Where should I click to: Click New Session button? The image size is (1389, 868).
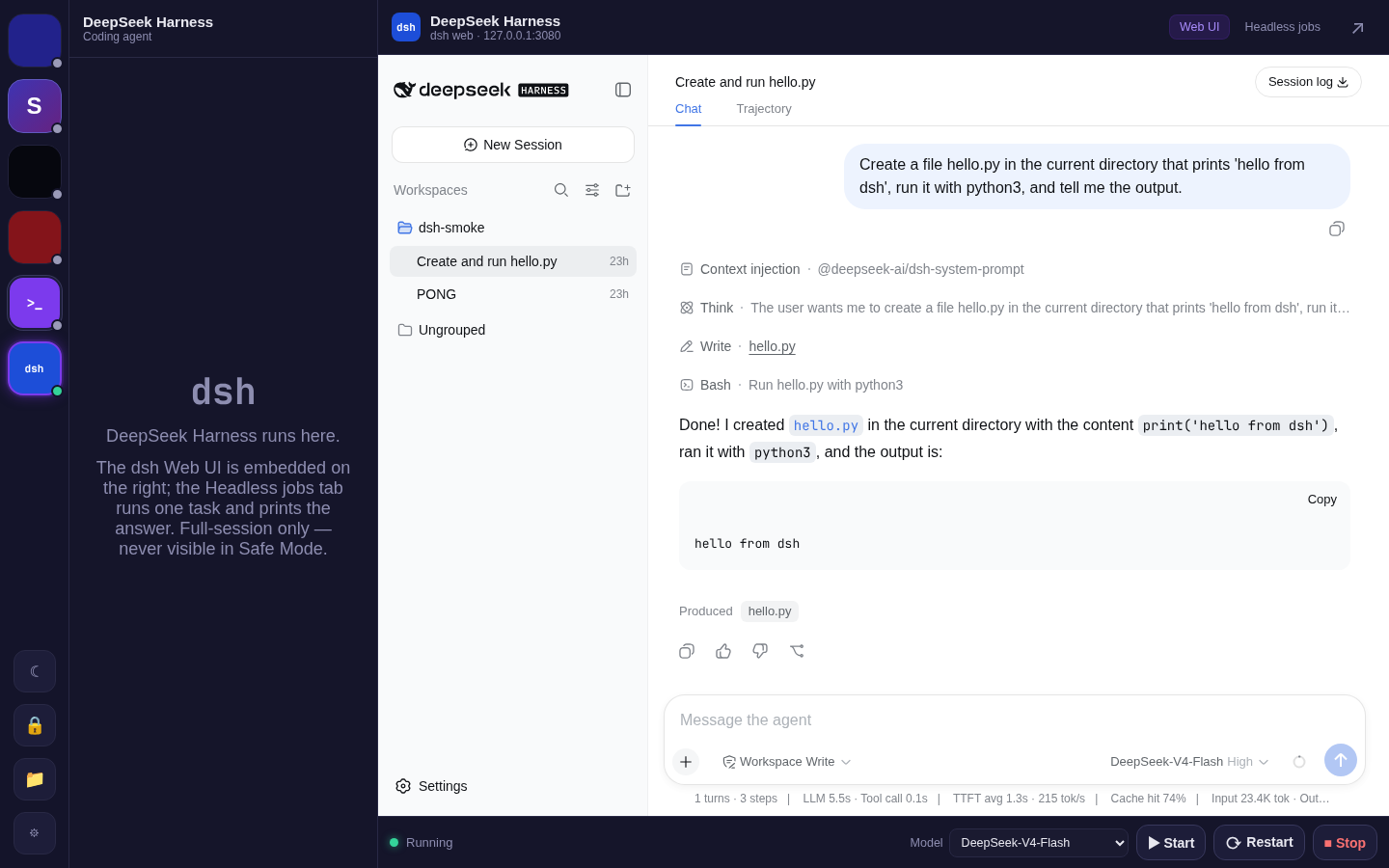[x=513, y=145]
